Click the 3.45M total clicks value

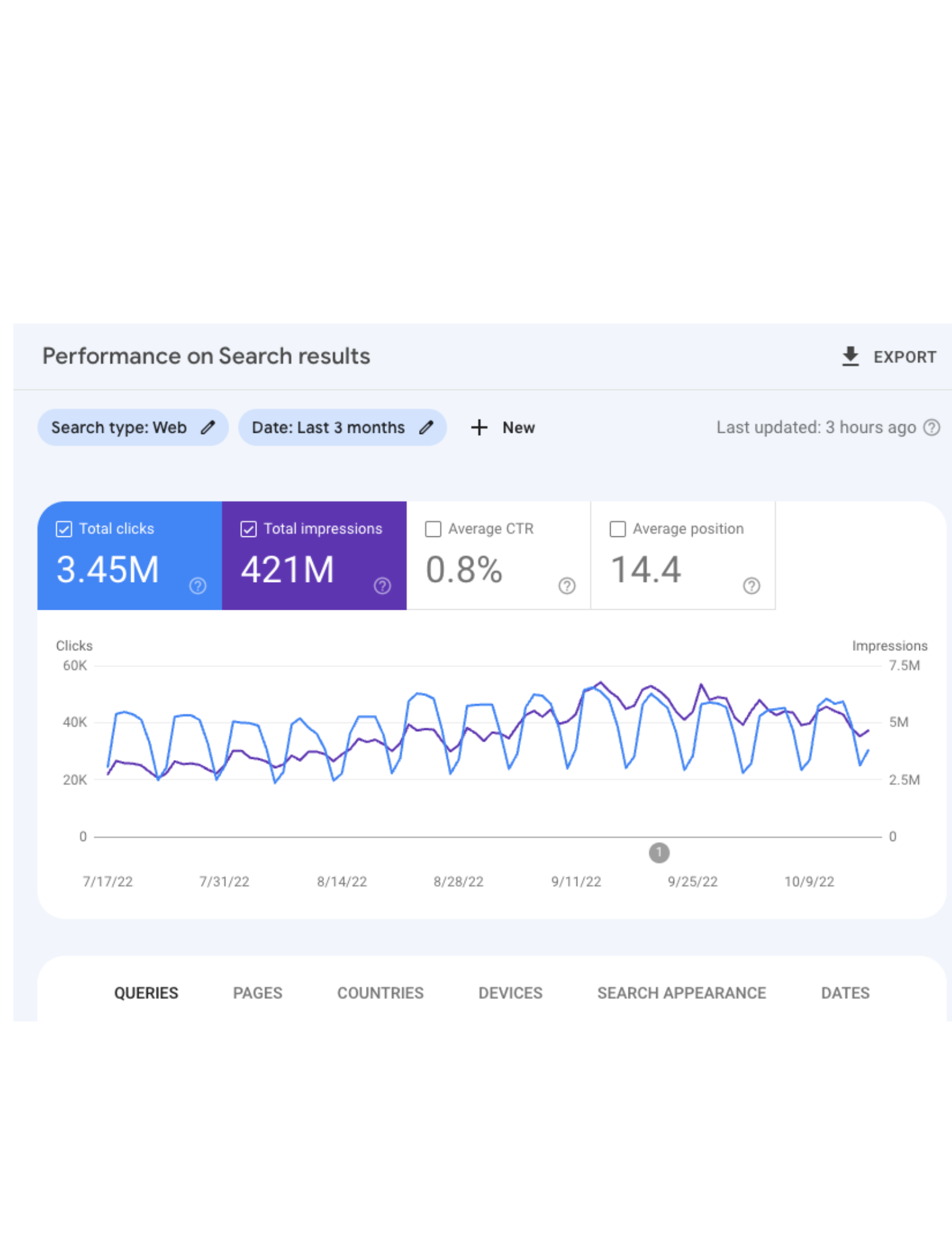(x=108, y=569)
